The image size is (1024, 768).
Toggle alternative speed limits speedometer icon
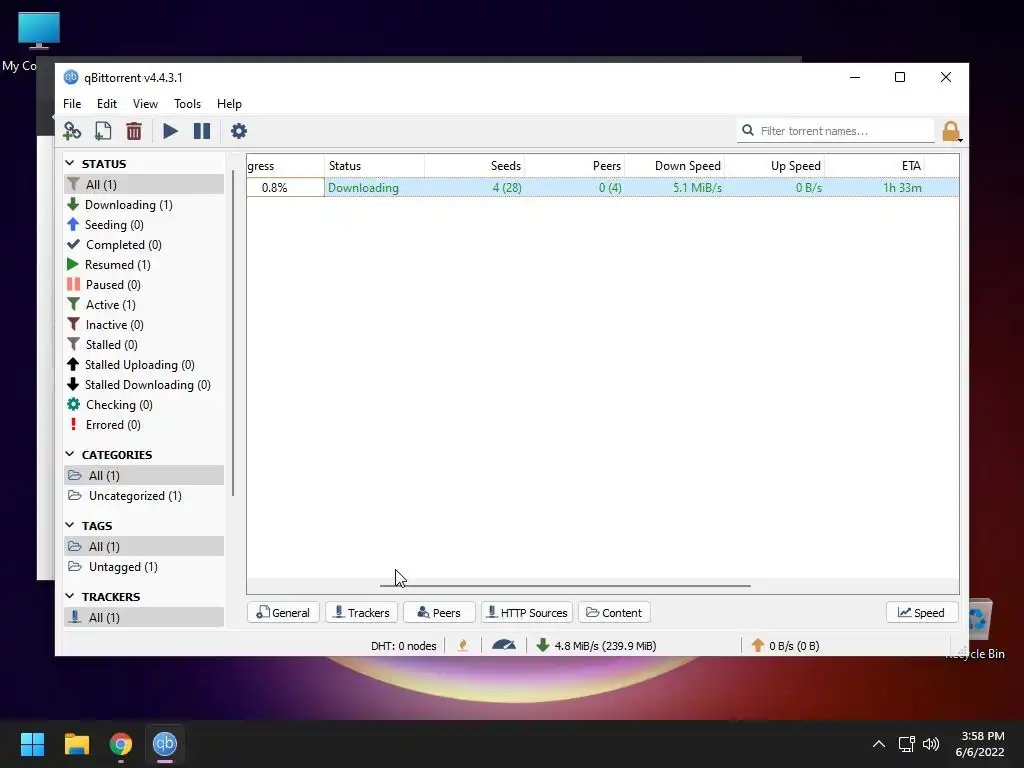tap(504, 645)
